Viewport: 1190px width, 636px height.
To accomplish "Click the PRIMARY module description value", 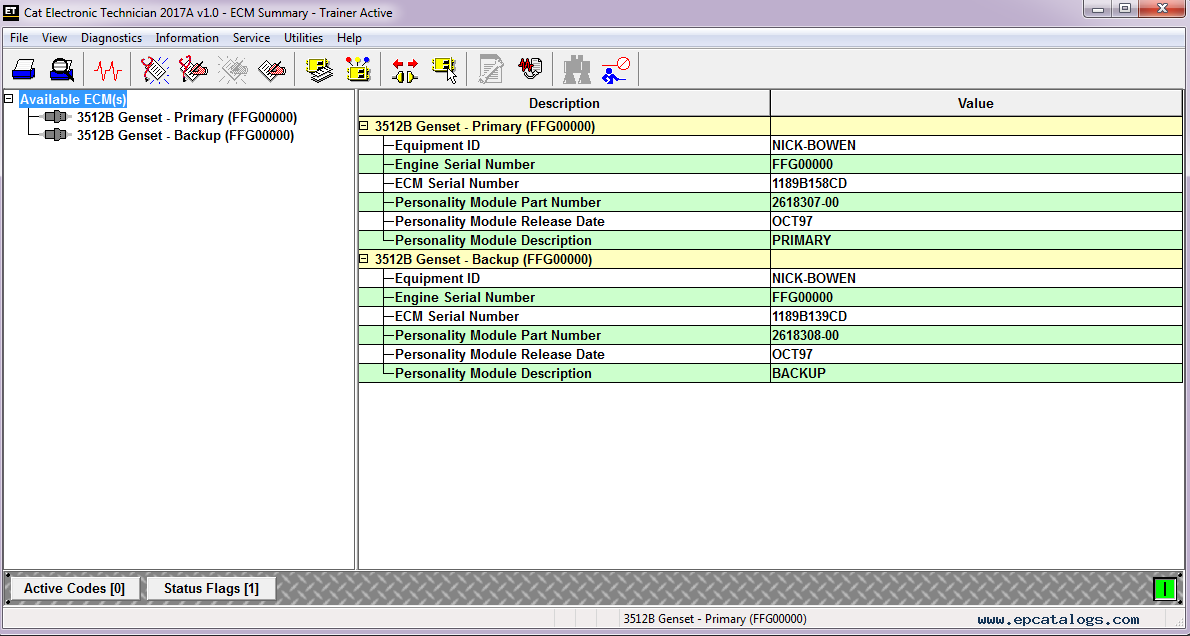I will coord(801,241).
